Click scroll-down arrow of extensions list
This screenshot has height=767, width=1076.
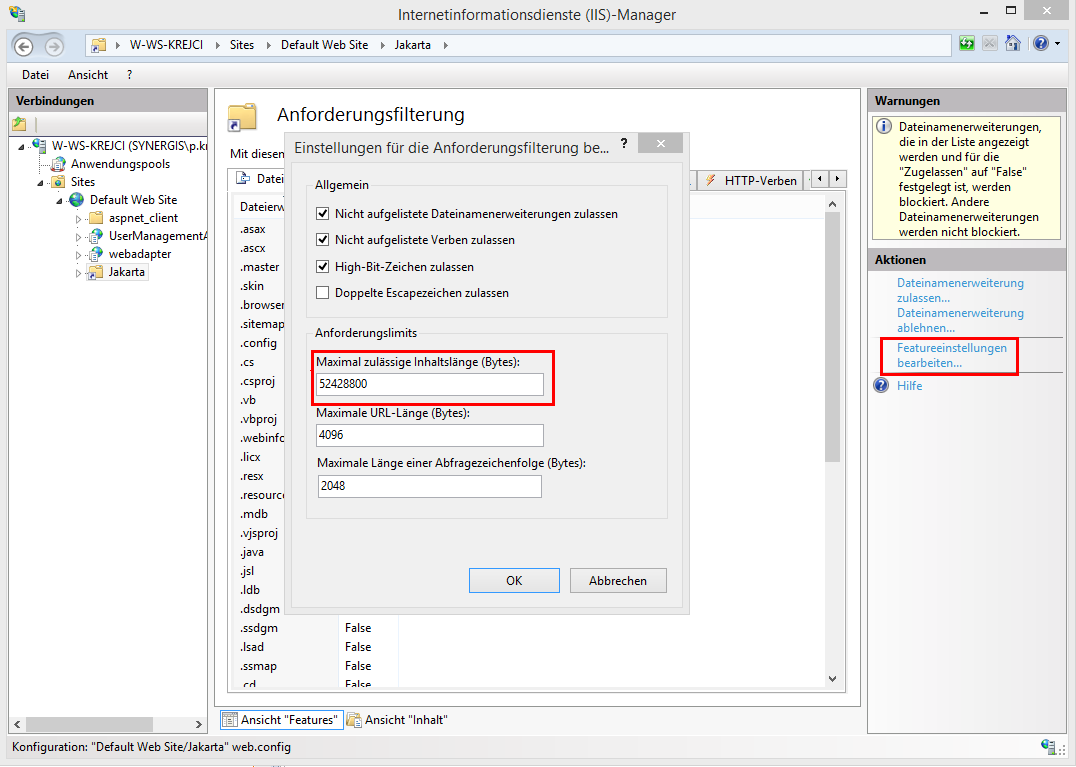coord(832,678)
